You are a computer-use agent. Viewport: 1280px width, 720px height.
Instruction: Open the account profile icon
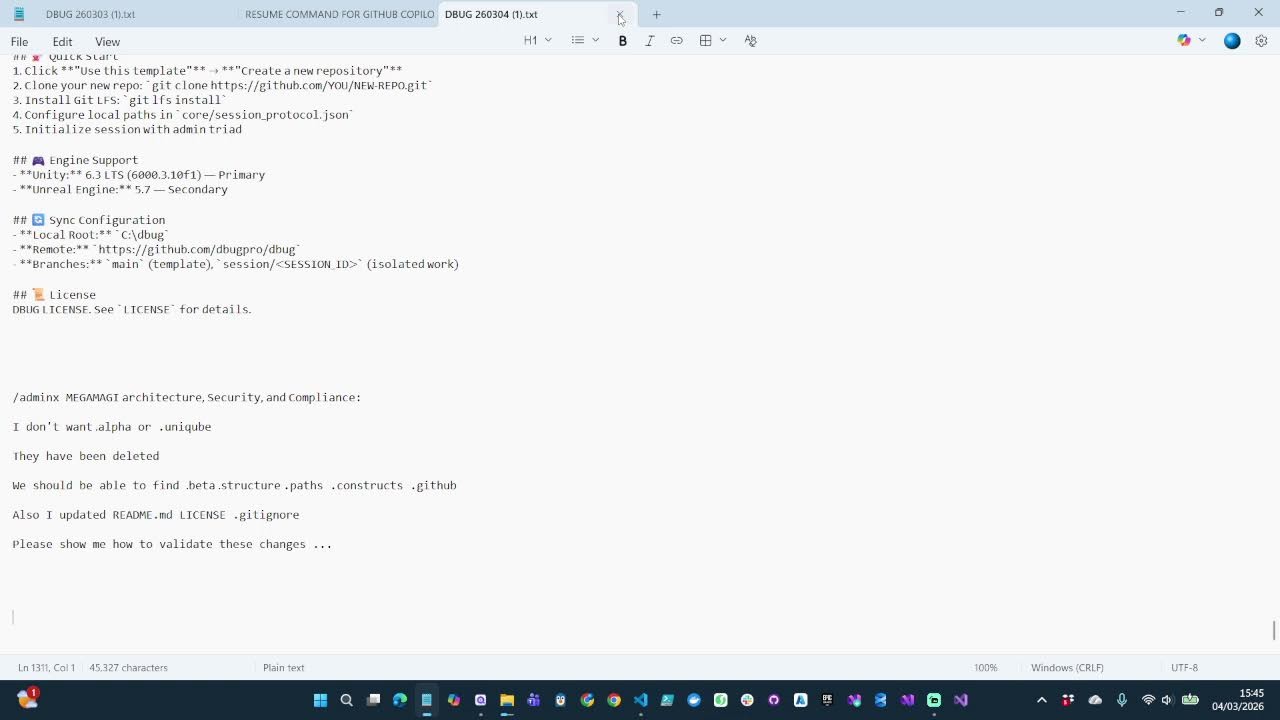[x=1232, y=41]
